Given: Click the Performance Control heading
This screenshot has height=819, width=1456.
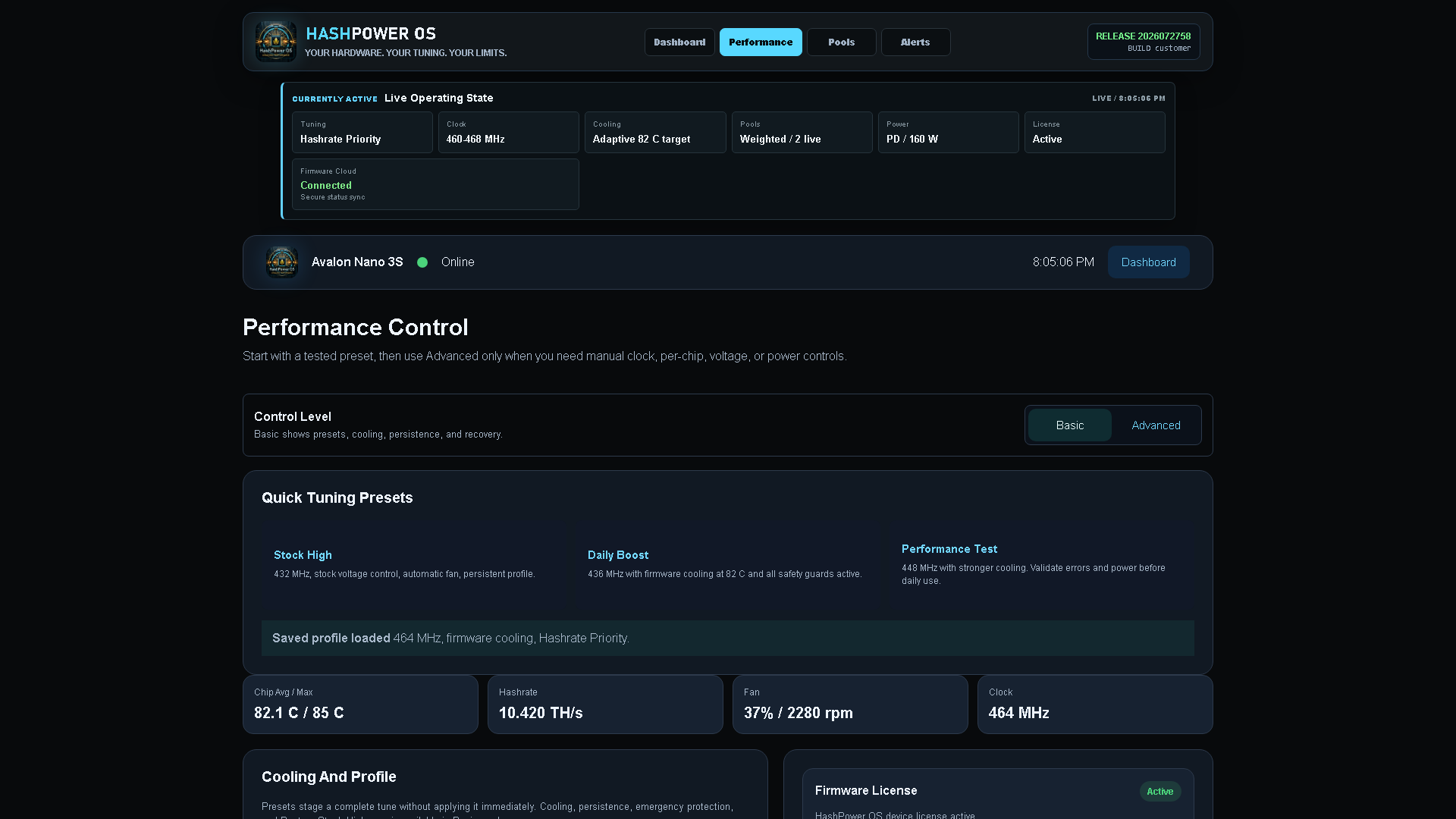Looking at the screenshot, I should pyautogui.click(x=356, y=328).
